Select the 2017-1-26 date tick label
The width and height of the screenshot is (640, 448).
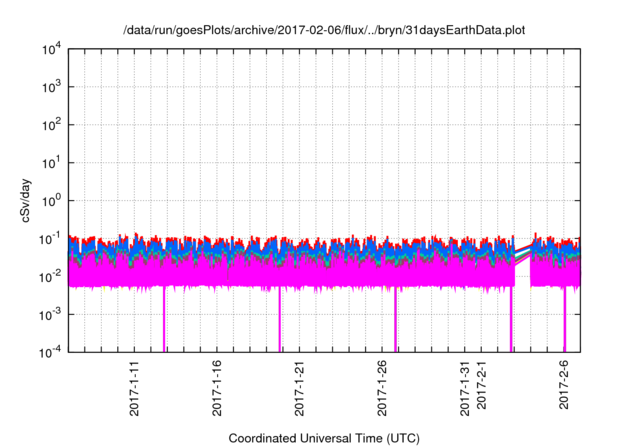click(381, 383)
